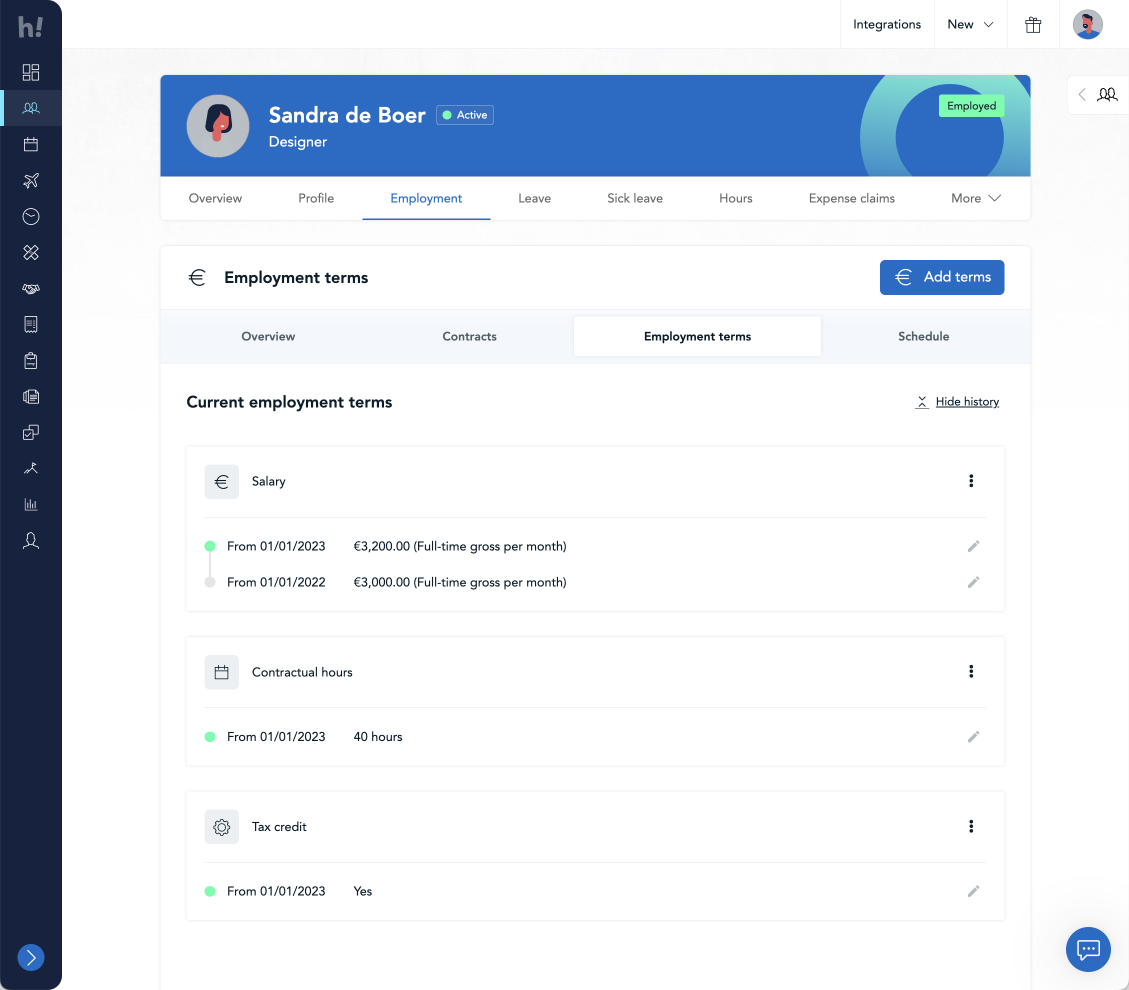Image resolution: width=1129 pixels, height=990 pixels.
Task: Switch to the Contracts tab
Action: click(x=469, y=337)
